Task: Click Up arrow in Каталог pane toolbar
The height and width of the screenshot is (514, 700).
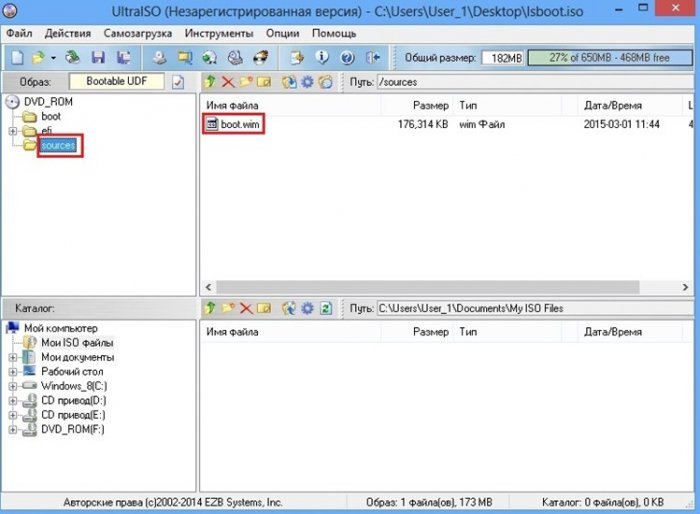Action: [x=210, y=308]
